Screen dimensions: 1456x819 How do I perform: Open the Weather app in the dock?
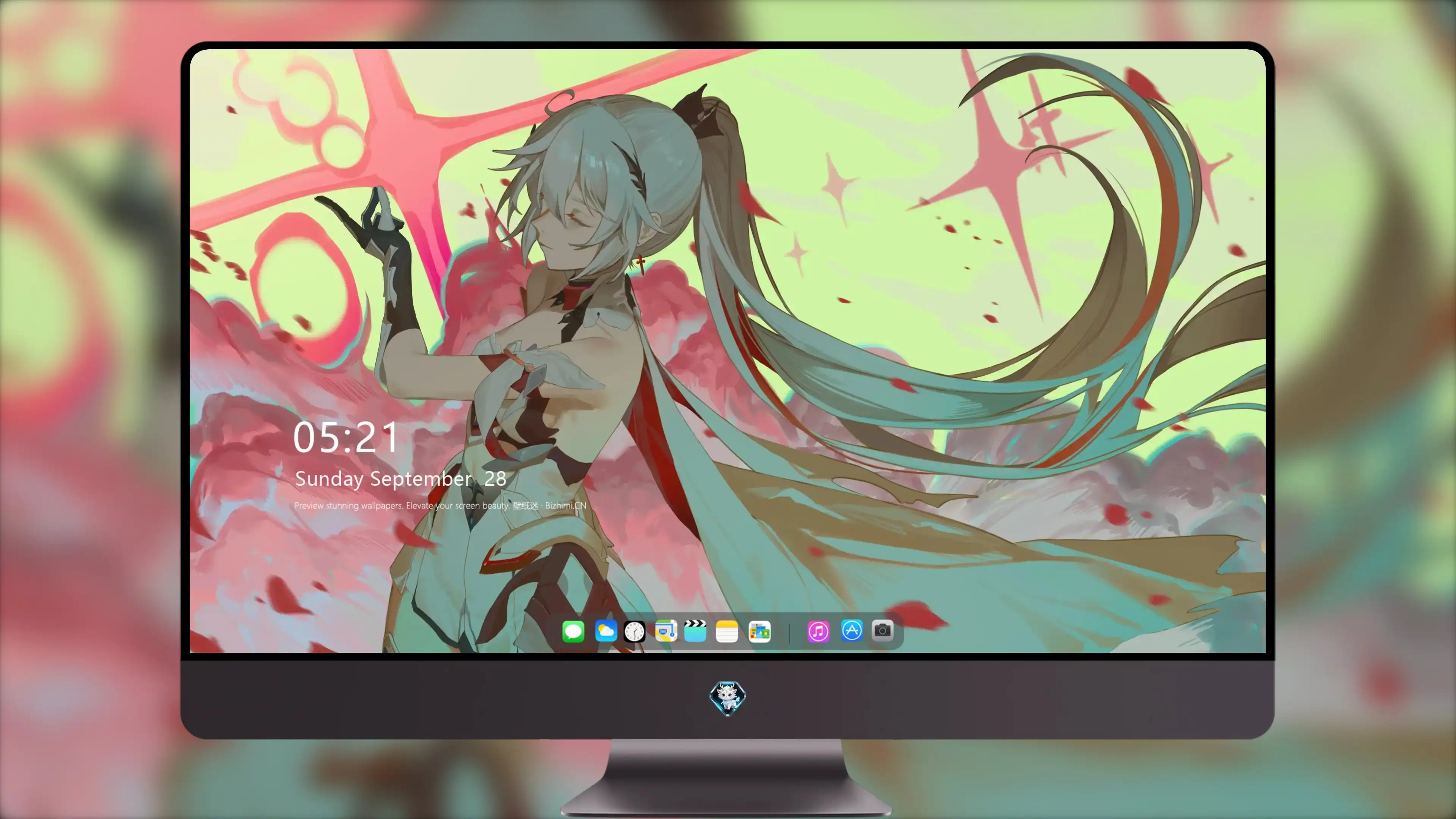(606, 631)
